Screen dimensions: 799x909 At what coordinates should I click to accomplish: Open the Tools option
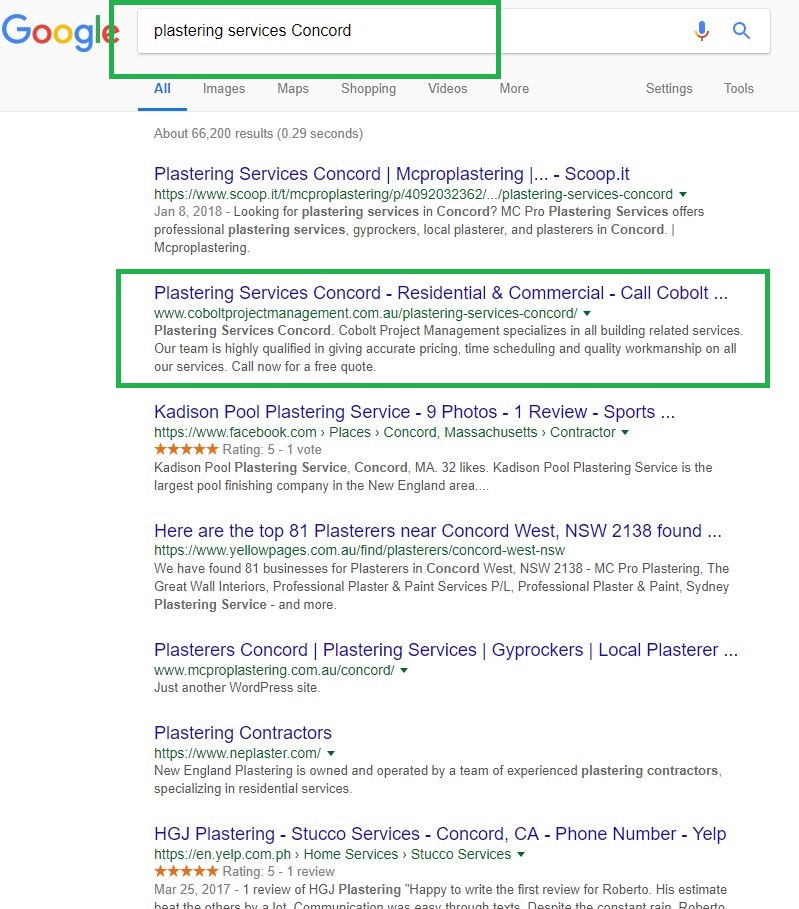point(739,89)
